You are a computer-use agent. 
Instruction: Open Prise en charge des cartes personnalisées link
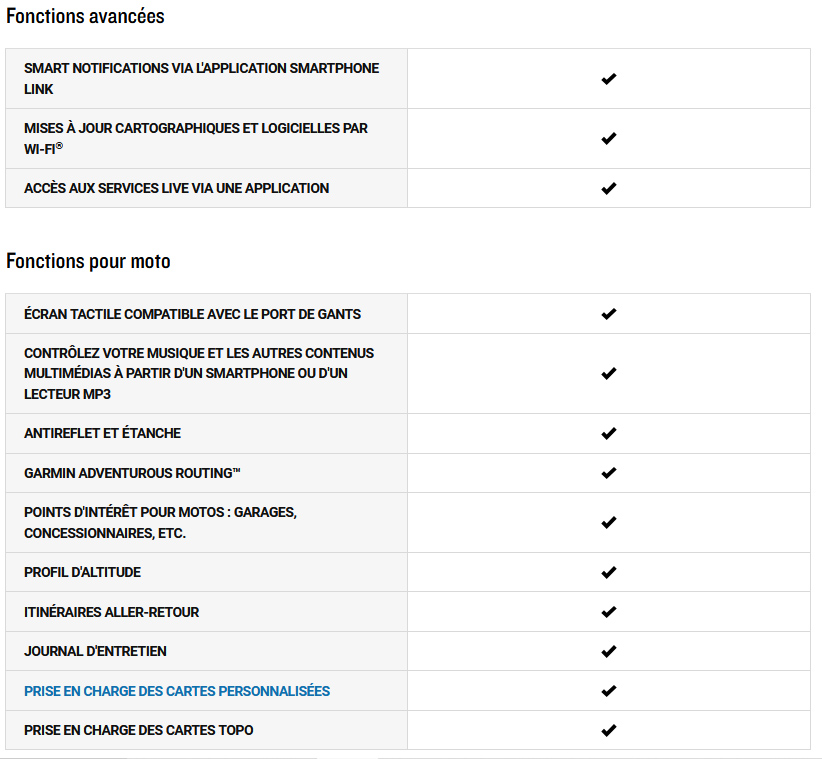177,691
